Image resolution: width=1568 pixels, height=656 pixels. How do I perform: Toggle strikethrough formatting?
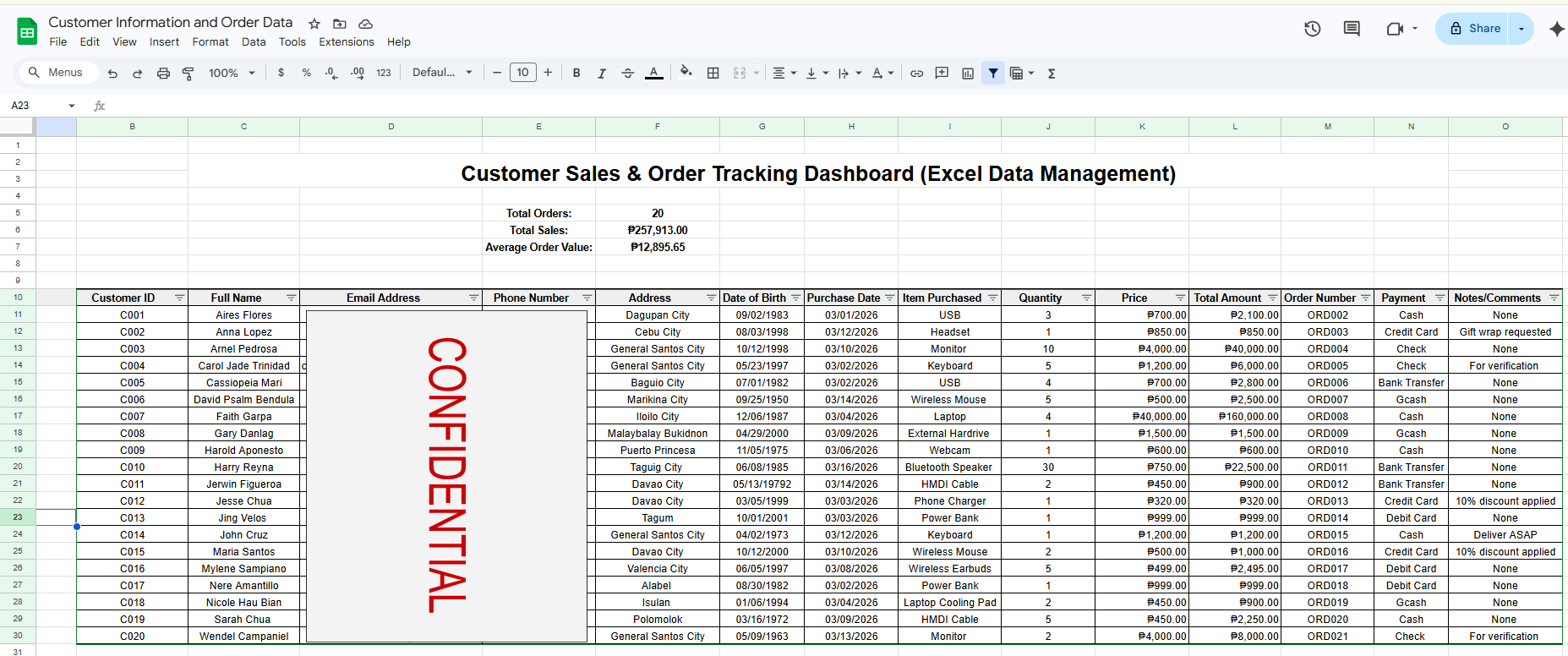pyautogui.click(x=628, y=74)
